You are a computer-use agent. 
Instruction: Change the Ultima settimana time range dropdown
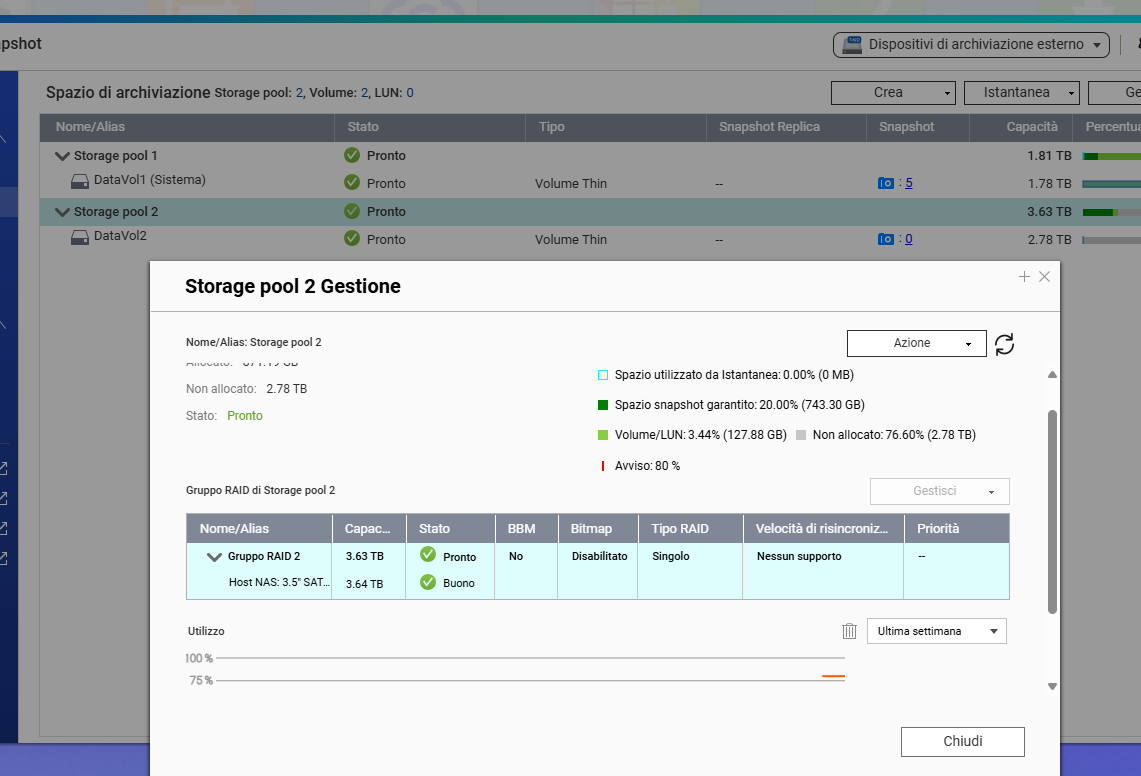point(936,631)
